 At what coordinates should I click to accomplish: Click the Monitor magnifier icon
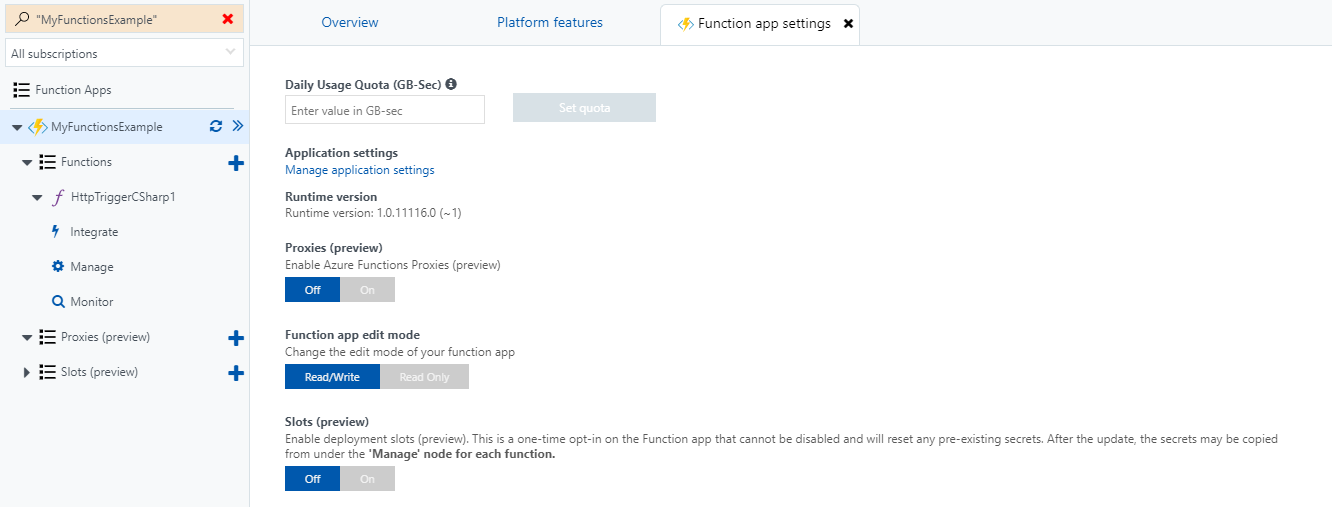(58, 302)
